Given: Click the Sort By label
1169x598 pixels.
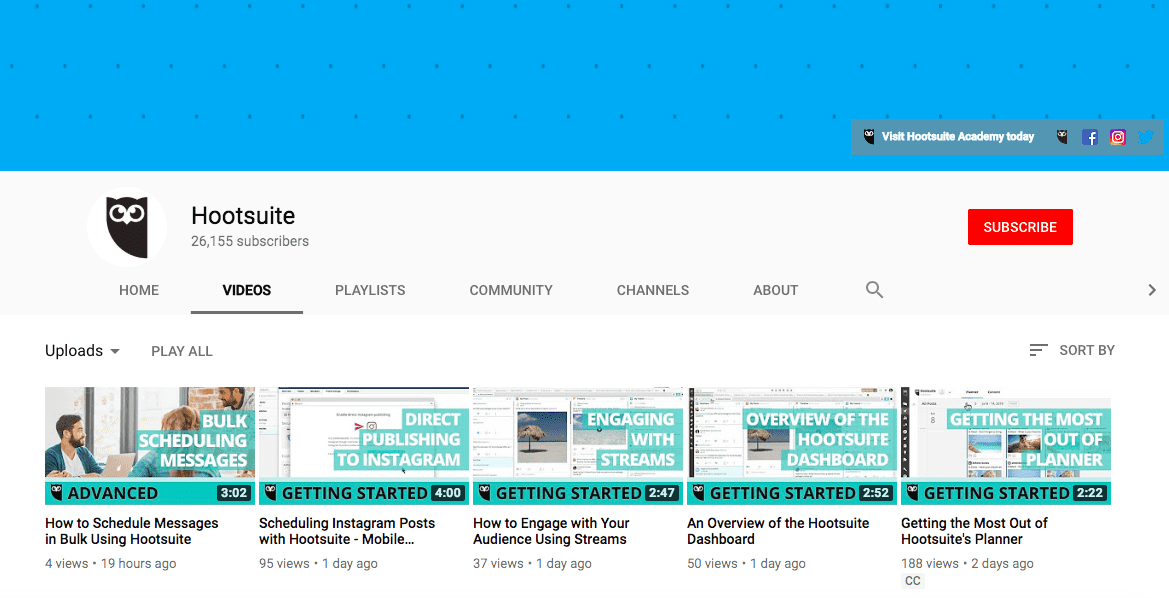Looking at the screenshot, I should [x=1087, y=350].
